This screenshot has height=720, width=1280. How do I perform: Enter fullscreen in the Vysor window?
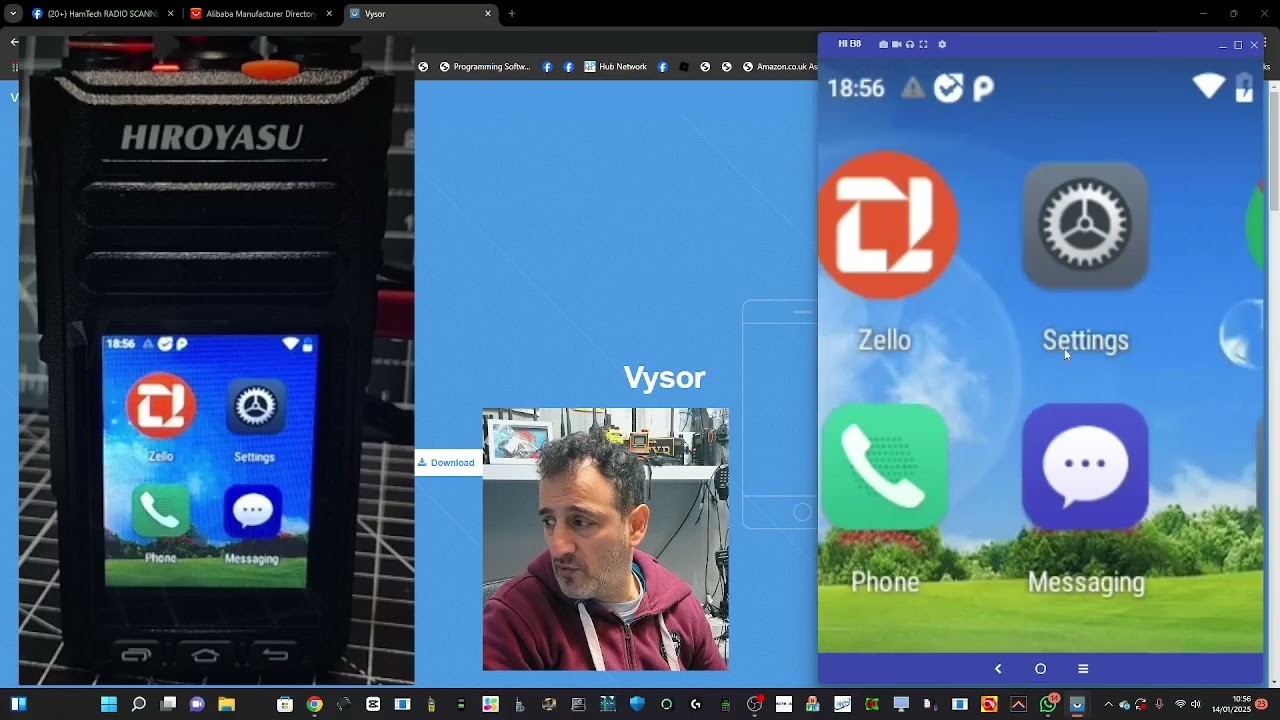923,44
